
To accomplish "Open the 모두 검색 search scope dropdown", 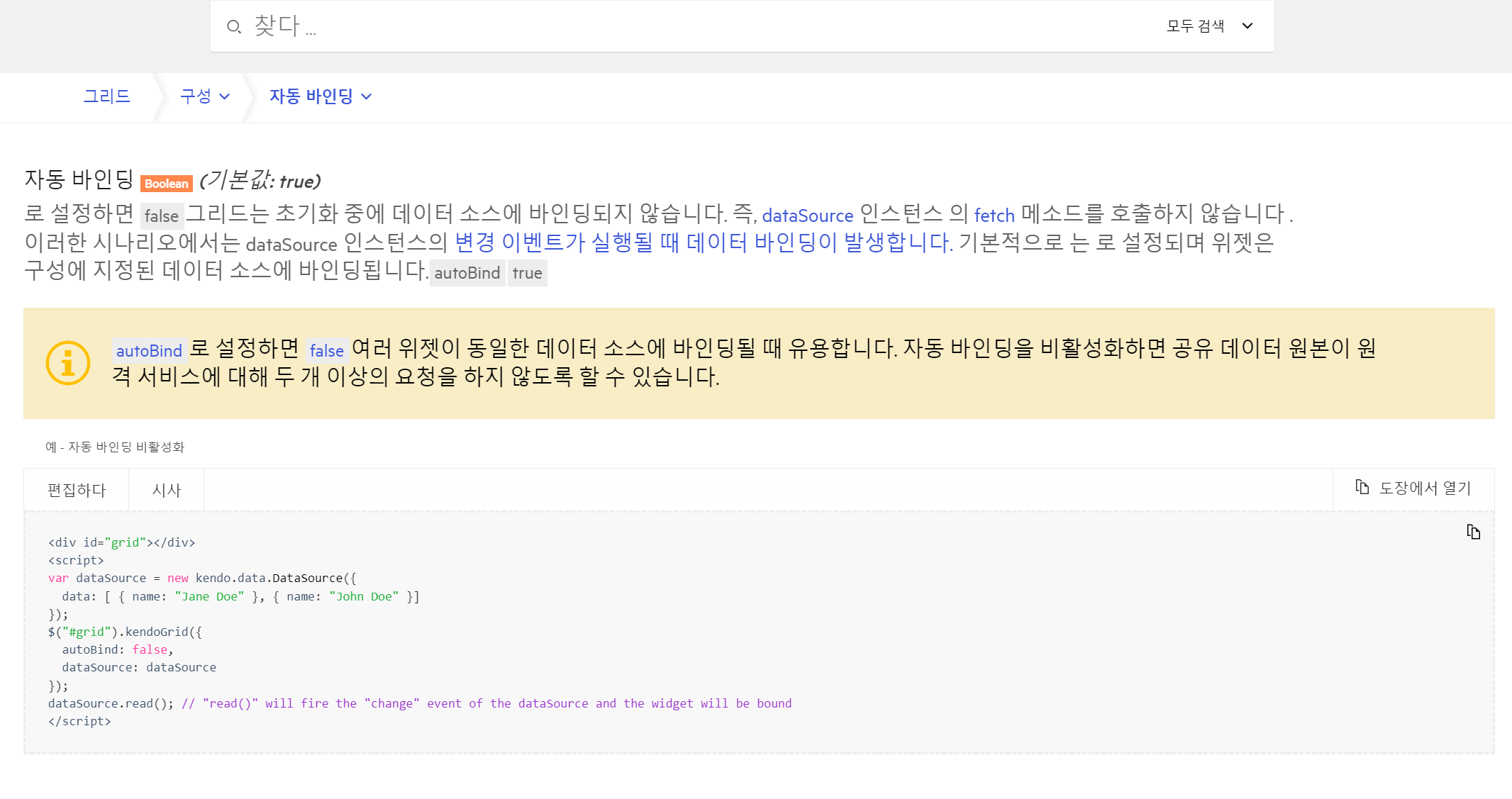I will click(x=1210, y=26).
